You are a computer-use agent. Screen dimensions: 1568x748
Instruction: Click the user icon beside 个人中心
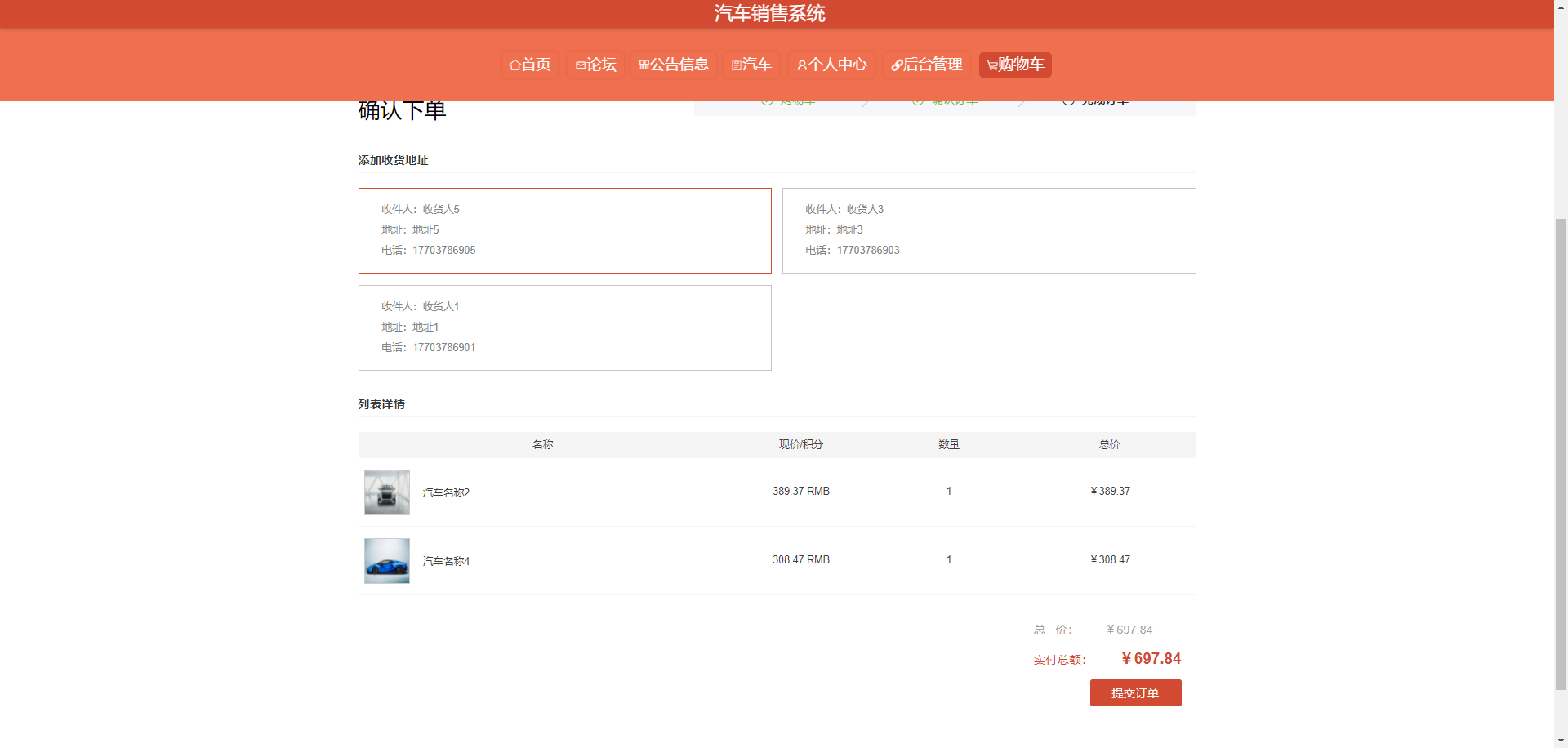tap(802, 65)
